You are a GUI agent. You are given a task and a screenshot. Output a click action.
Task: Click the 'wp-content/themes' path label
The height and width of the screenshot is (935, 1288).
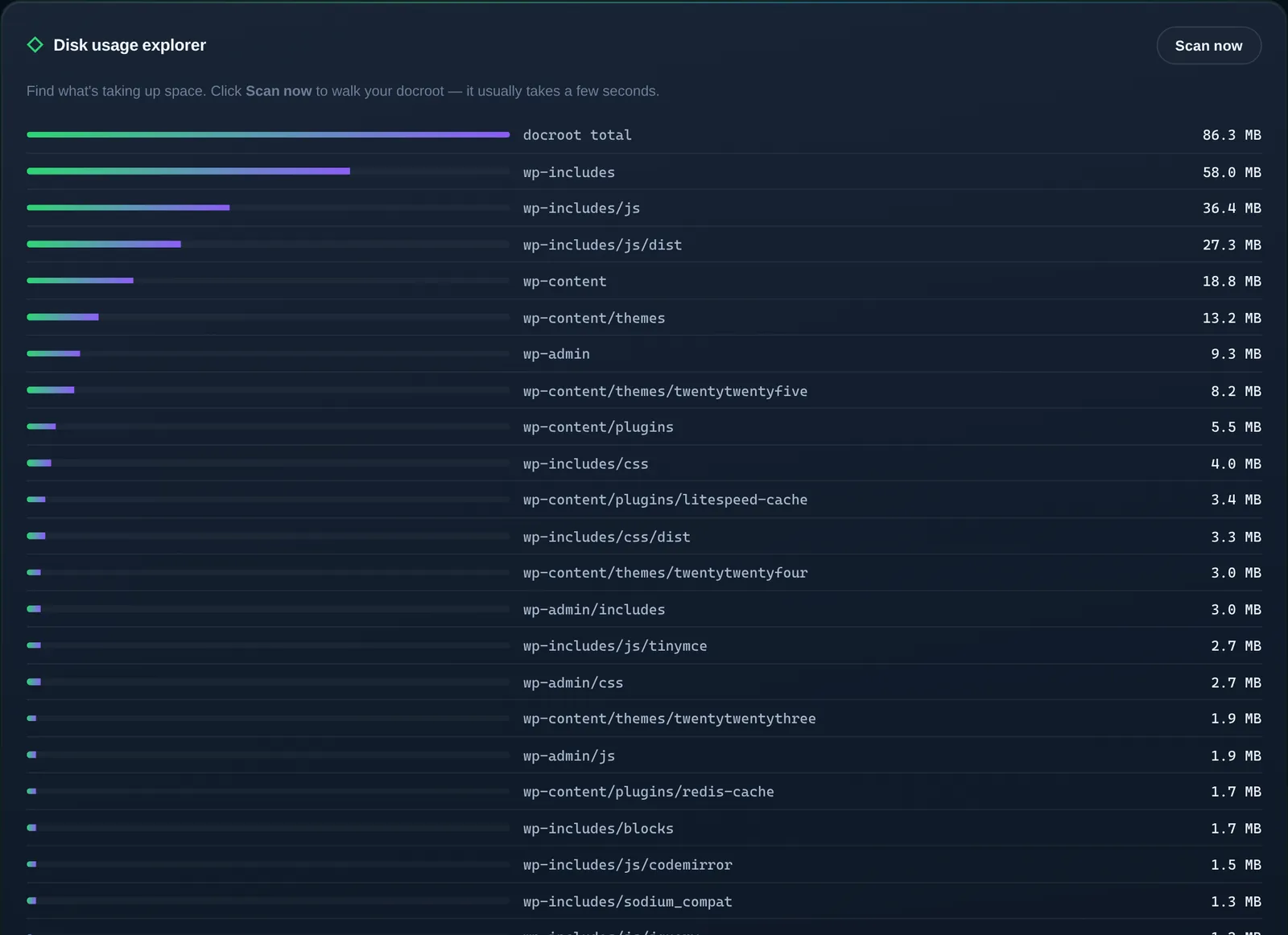pos(594,318)
